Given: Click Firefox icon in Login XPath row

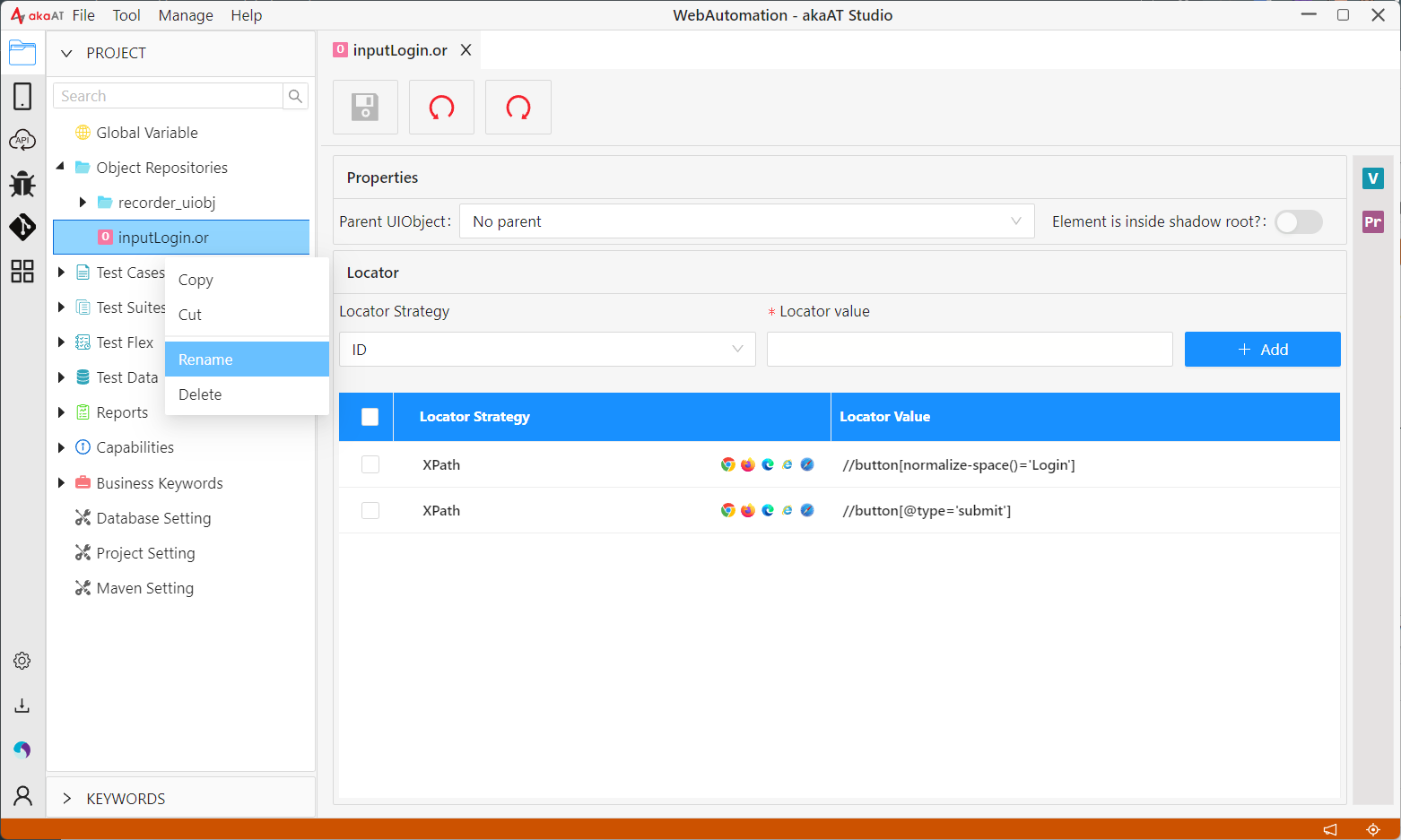Looking at the screenshot, I should coord(748,464).
